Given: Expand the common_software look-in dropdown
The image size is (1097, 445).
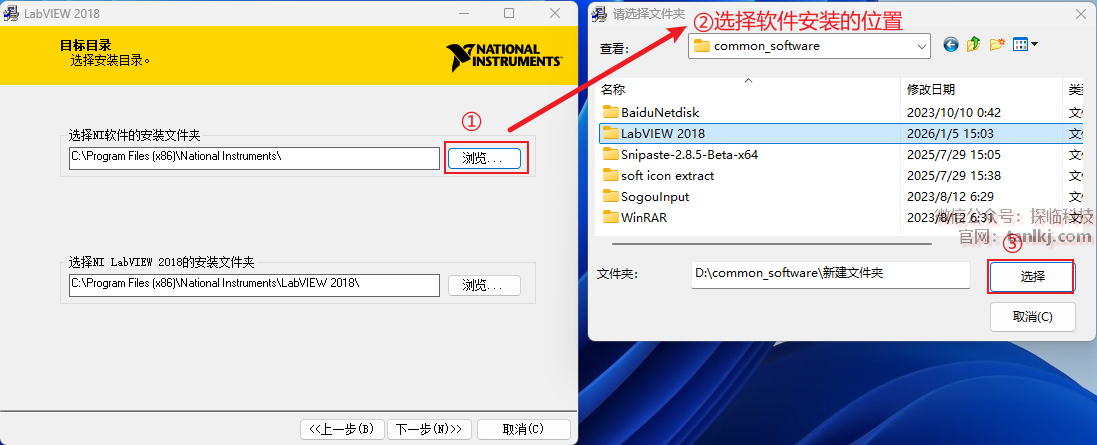Looking at the screenshot, I should pos(921,46).
